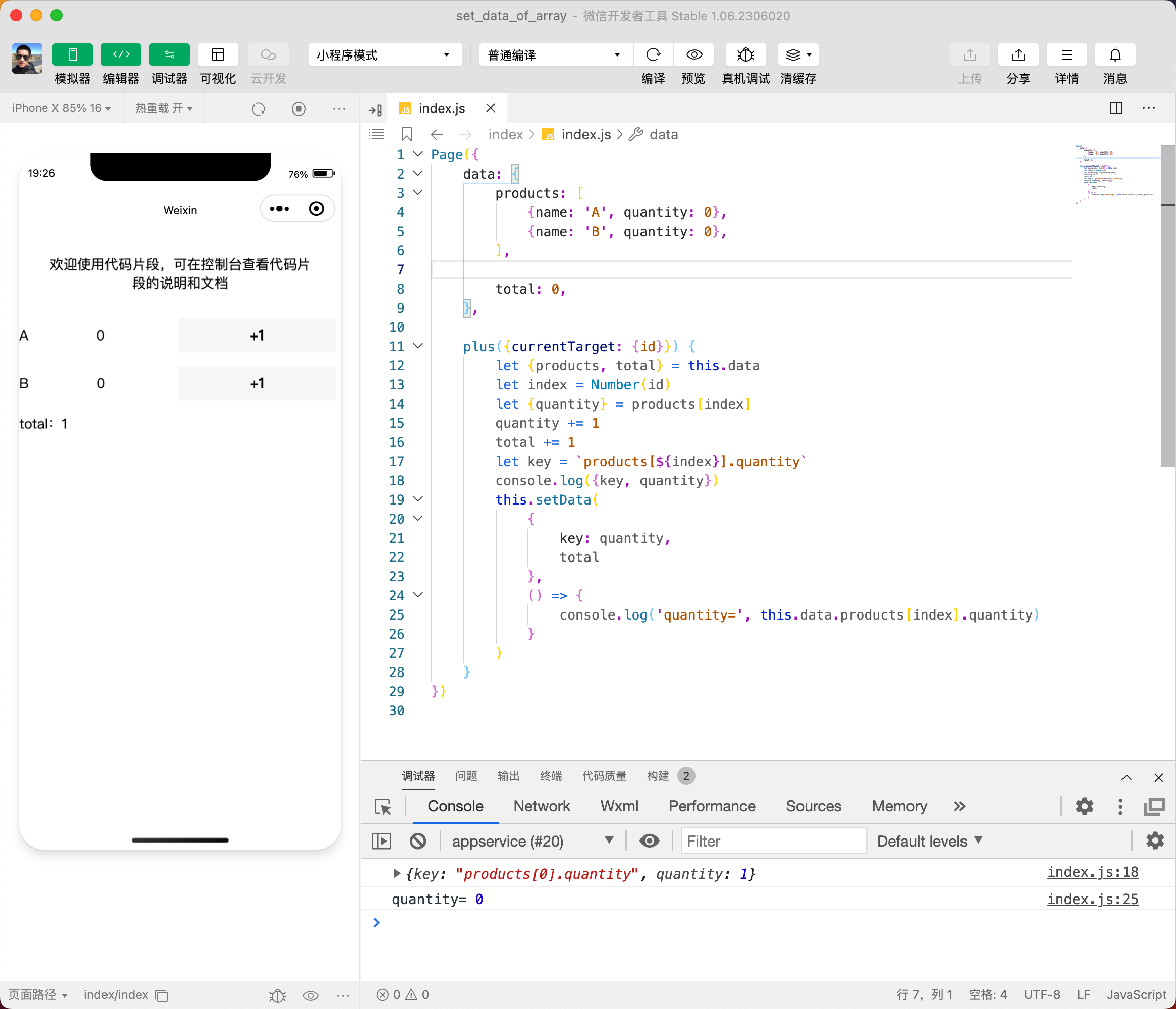Click the element inspector picker icon

click(383, 806)
